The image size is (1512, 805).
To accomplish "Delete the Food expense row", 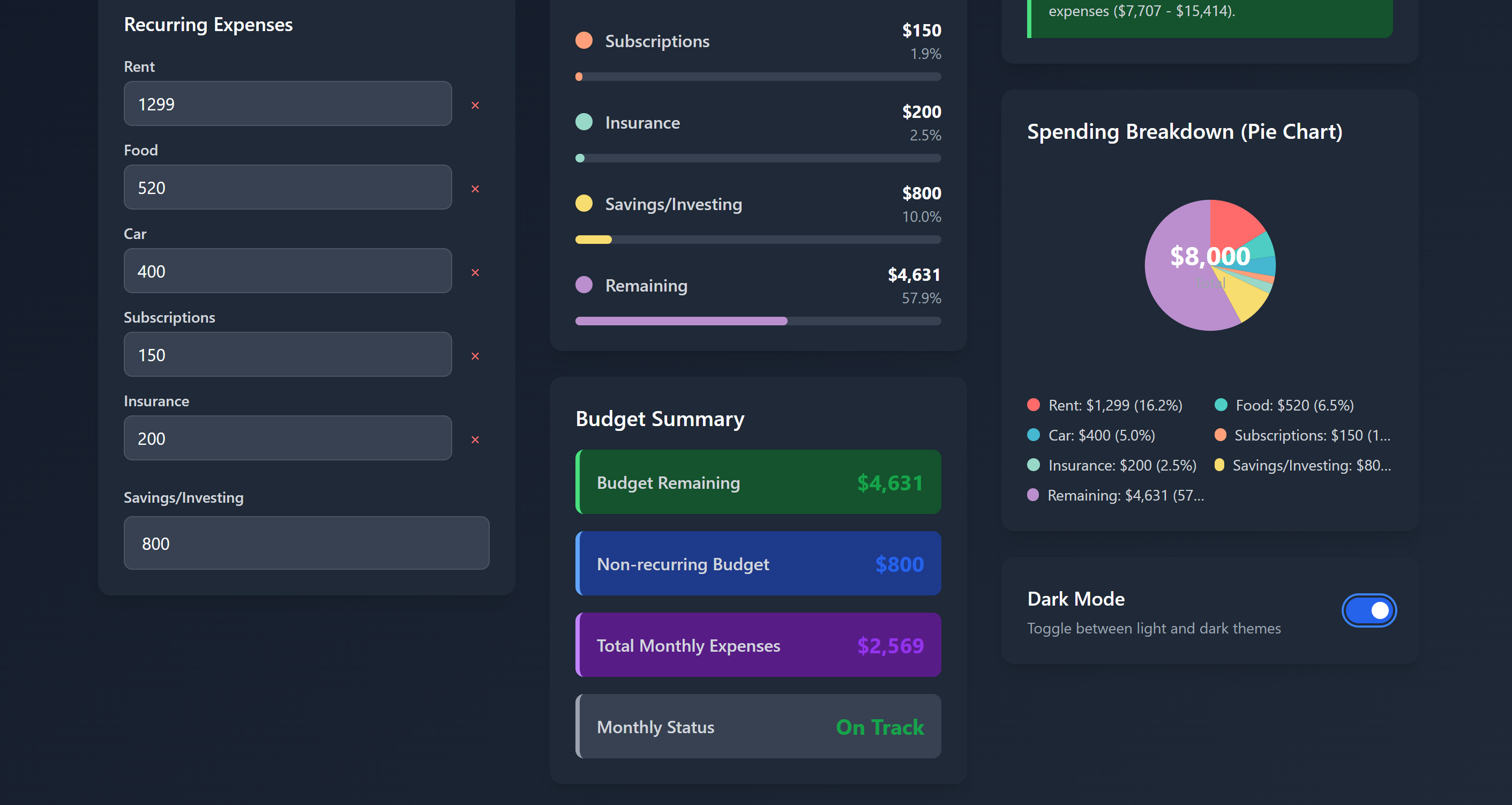I will [x=475, y=189].
